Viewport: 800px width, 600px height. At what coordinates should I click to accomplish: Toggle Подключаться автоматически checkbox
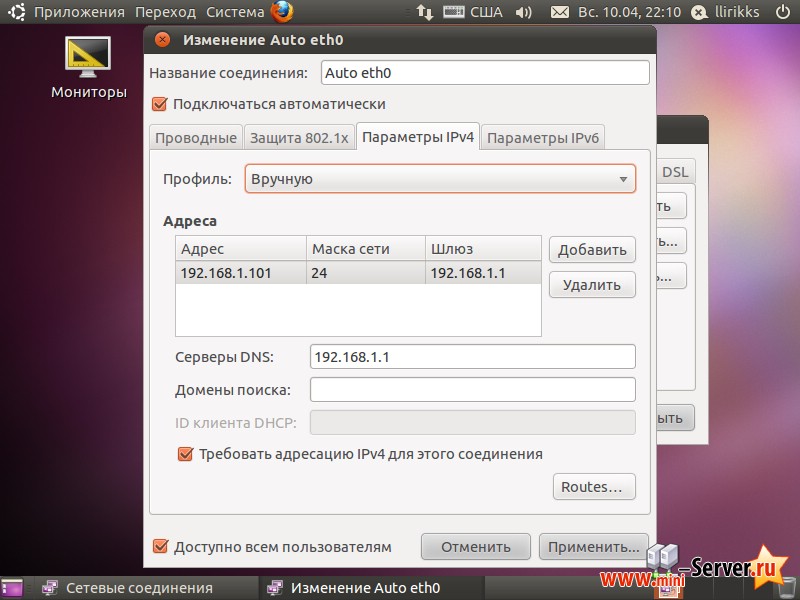point(160,104)
